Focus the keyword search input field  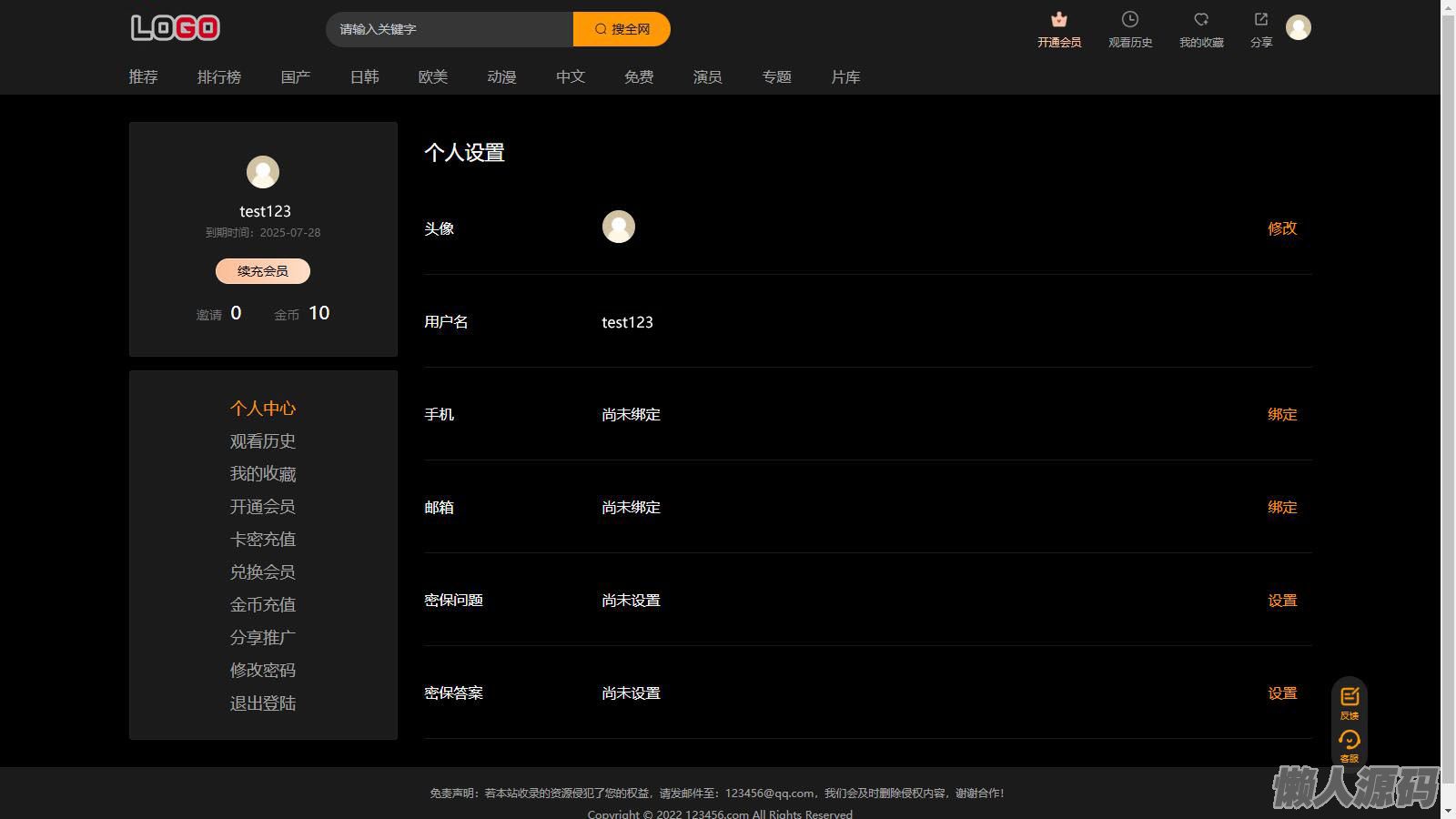tap(450, 29)
